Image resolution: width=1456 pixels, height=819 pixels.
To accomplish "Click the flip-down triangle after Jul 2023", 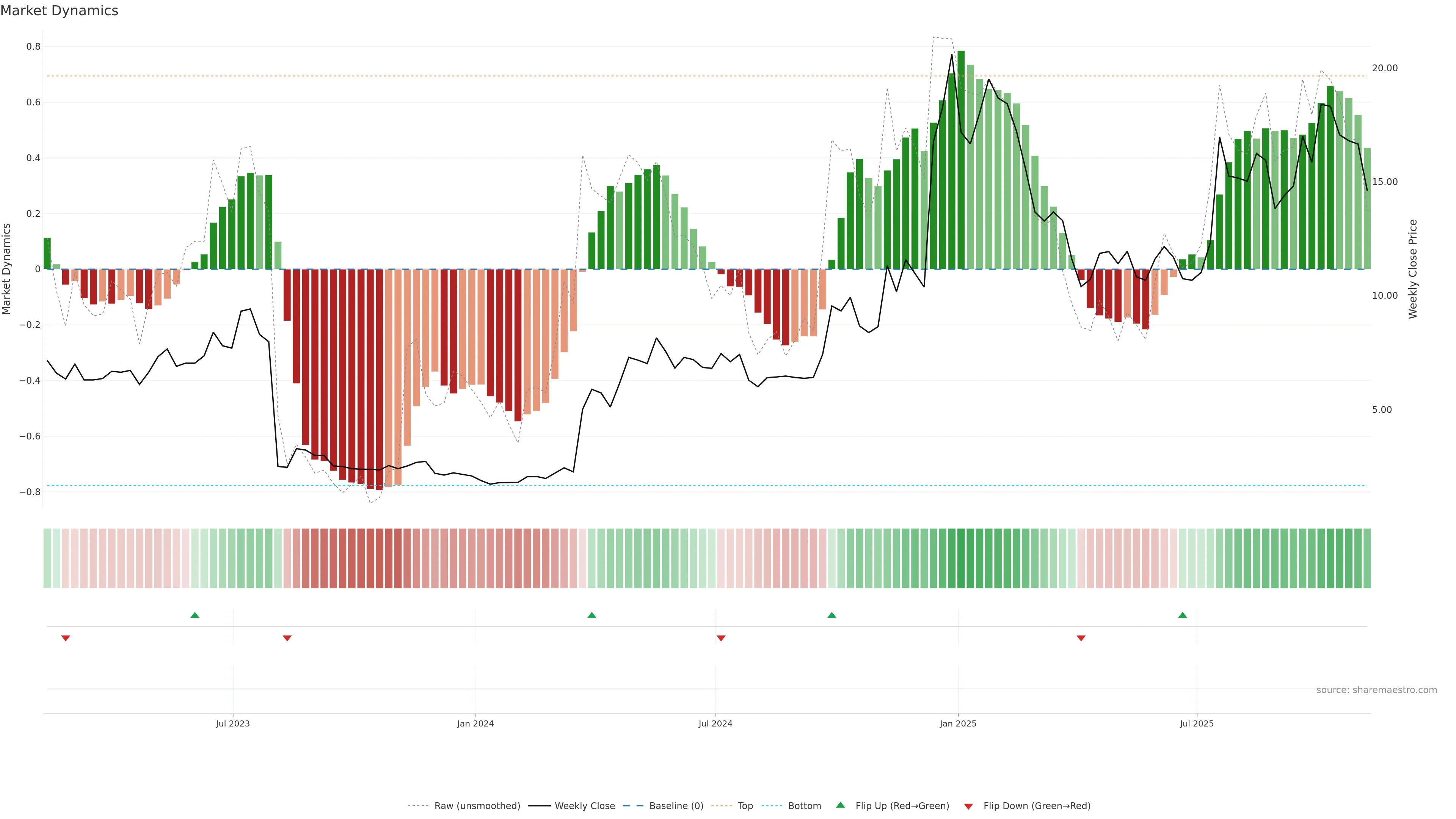I will (287, 638).
